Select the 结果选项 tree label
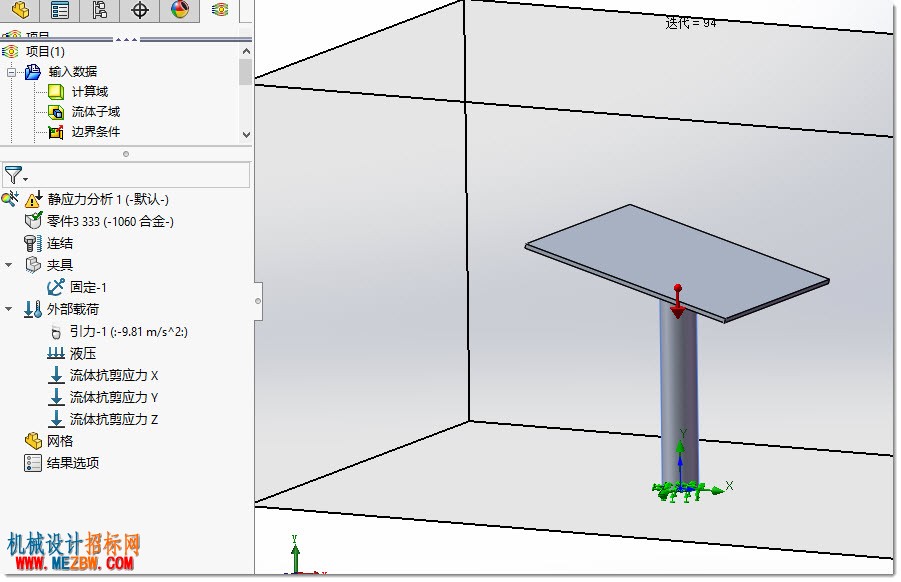The height and width of the screenshot is (582, 901). tap(73, 463)
